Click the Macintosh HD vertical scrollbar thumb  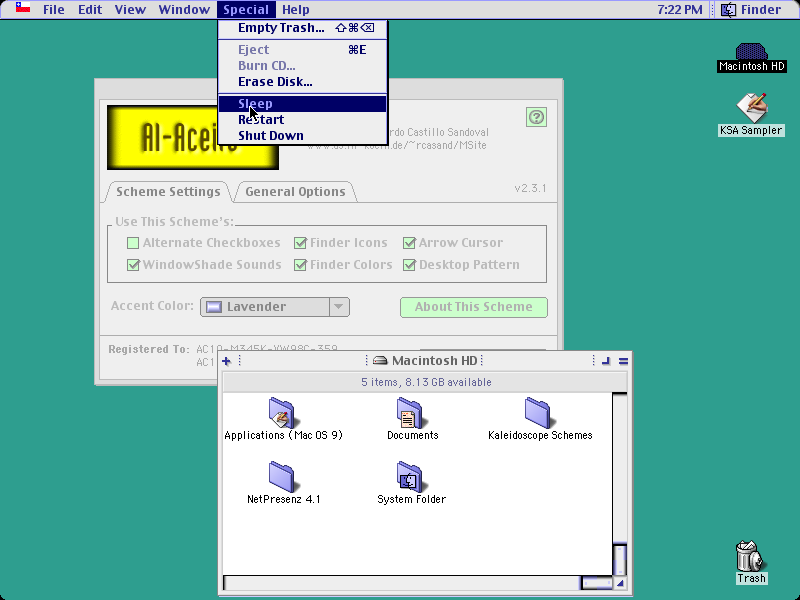[x=619, y=559]
